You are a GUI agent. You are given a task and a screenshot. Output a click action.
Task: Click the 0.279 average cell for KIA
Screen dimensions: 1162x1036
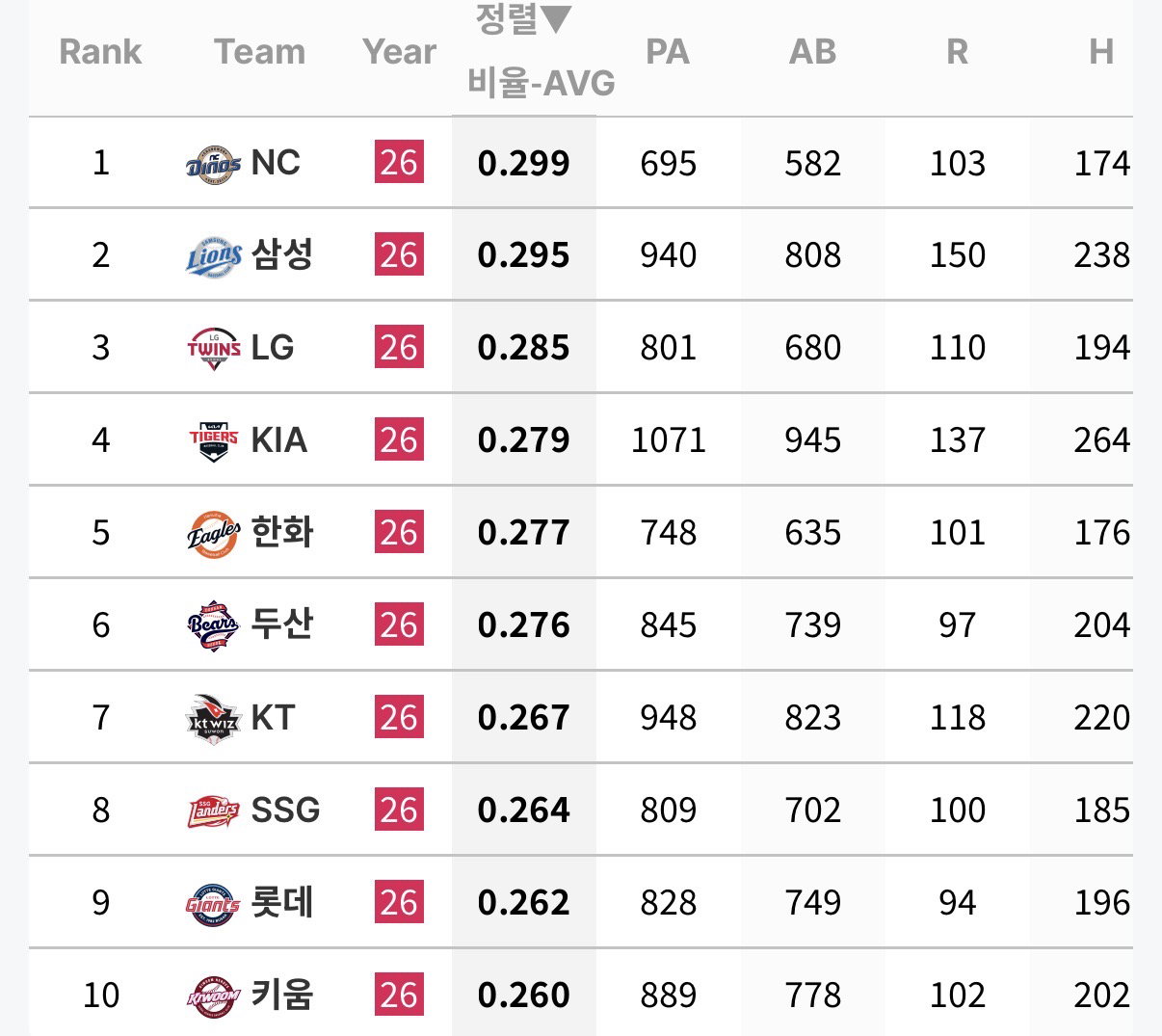[524, 440]
